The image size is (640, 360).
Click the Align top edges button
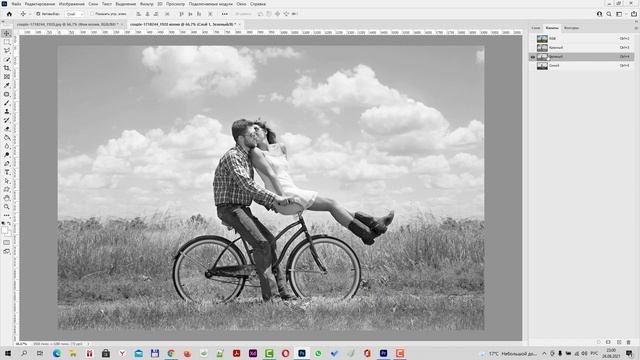click(x=182, y=14)
